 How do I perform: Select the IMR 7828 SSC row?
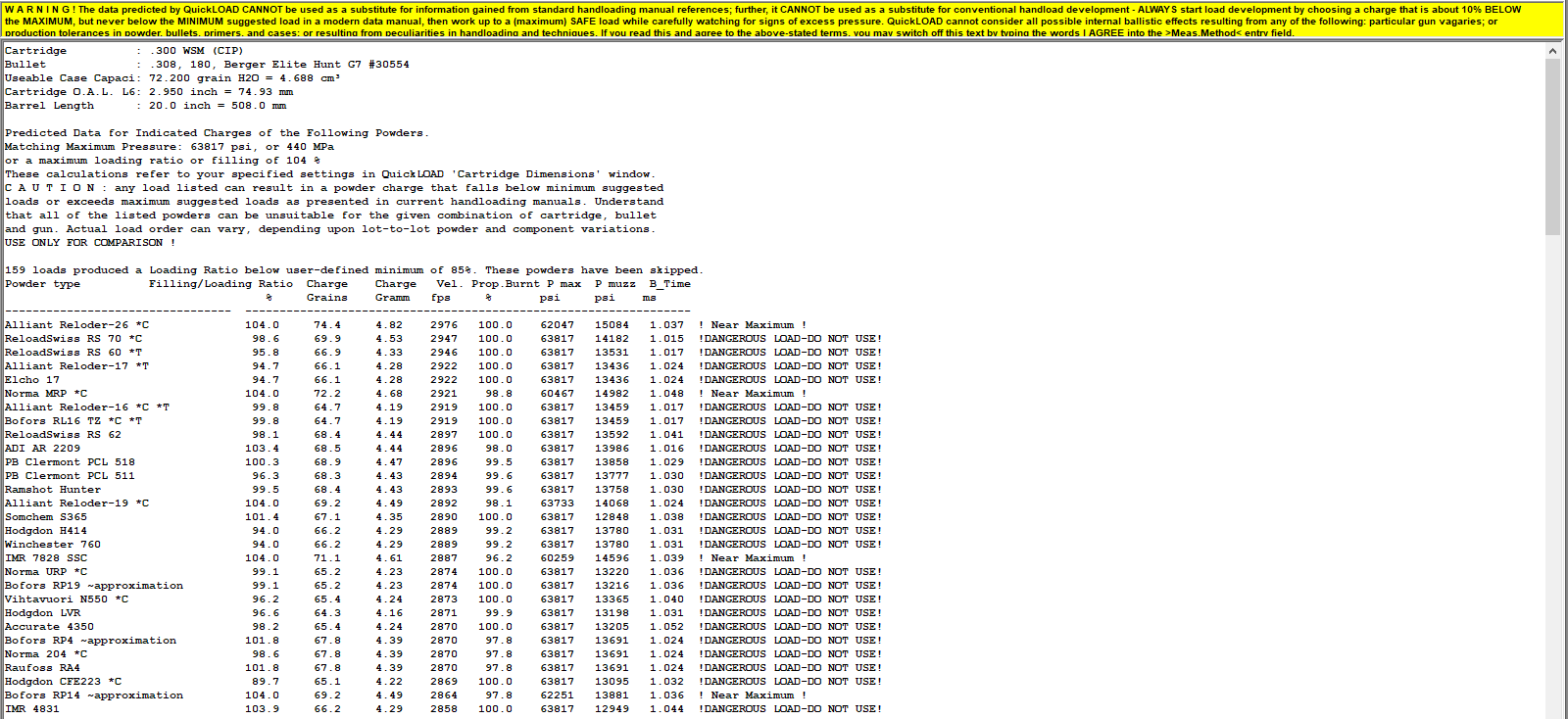406,558
